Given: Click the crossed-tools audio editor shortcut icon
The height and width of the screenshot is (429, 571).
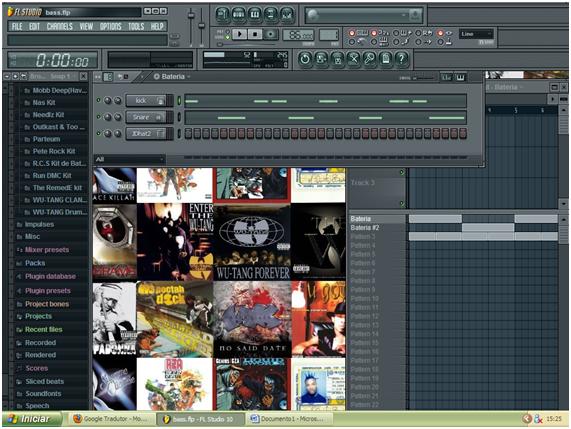Looking at the screenshot, I should coord(353,58).
